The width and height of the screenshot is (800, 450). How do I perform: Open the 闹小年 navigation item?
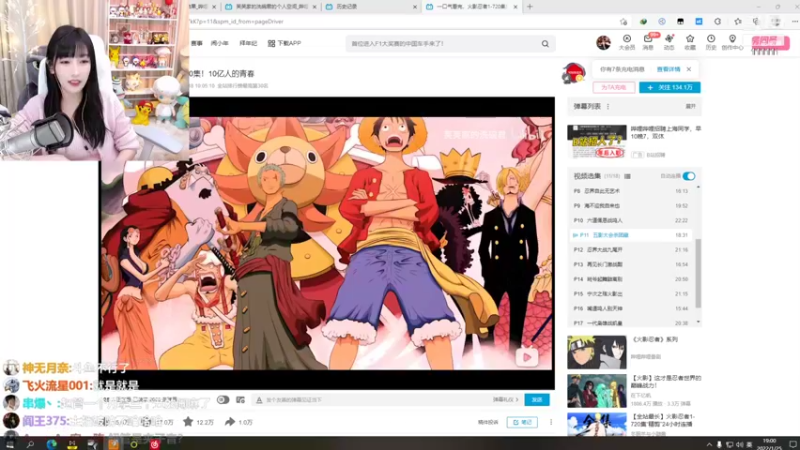click(x=219, y=43)
